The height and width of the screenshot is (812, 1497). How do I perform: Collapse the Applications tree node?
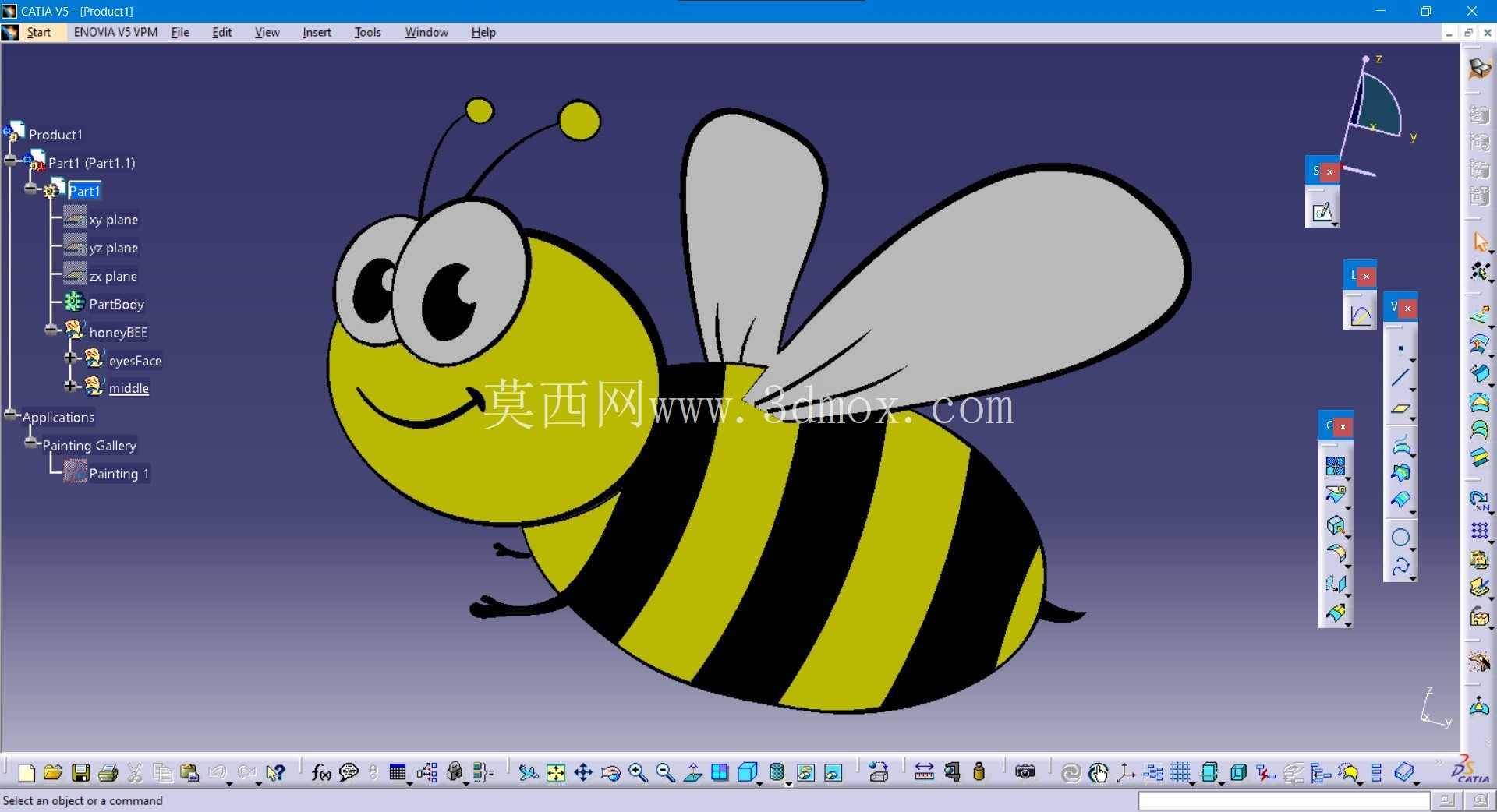click(x=10, y=415)
